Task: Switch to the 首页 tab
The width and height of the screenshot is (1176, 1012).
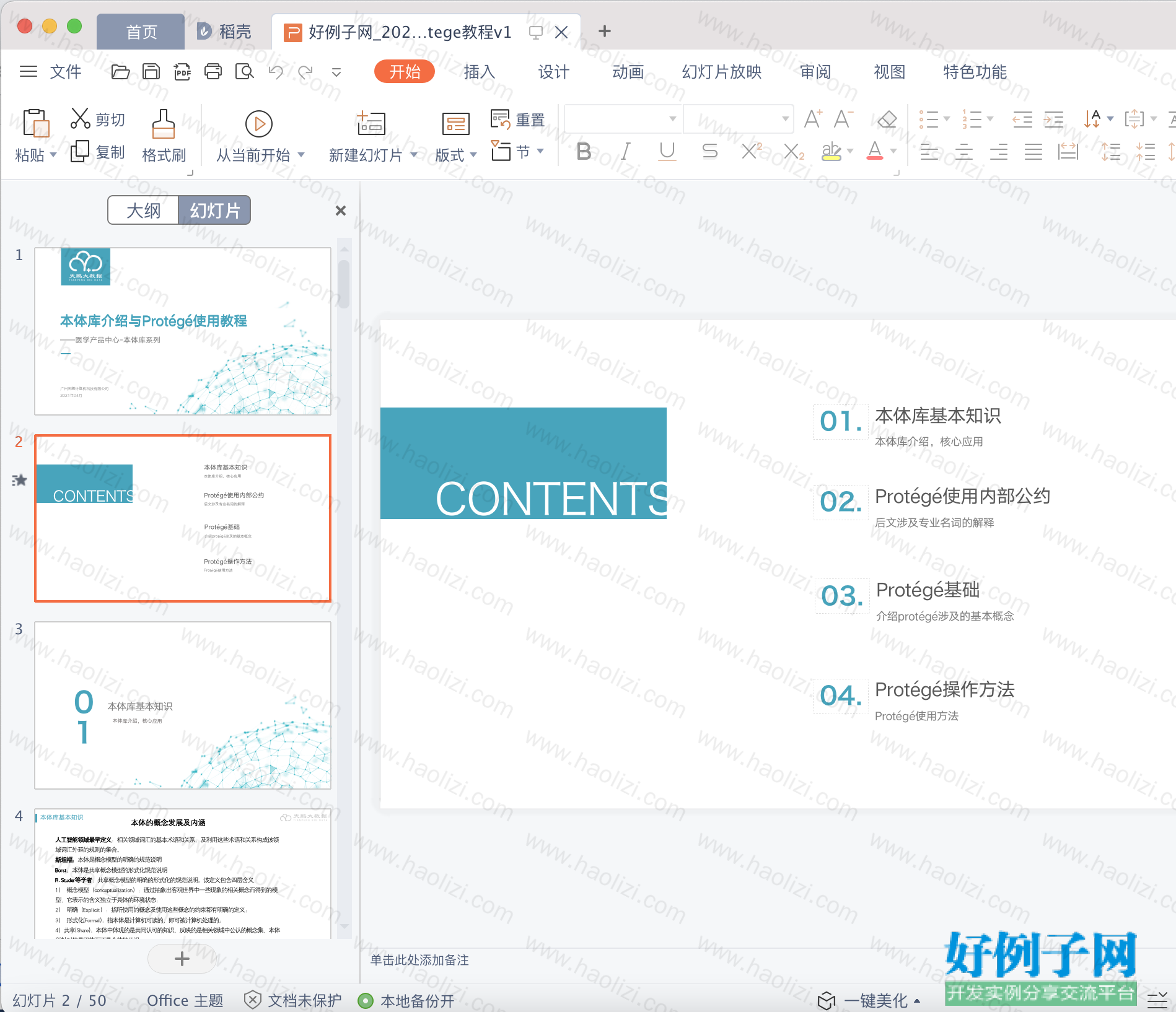Action: 141,32
